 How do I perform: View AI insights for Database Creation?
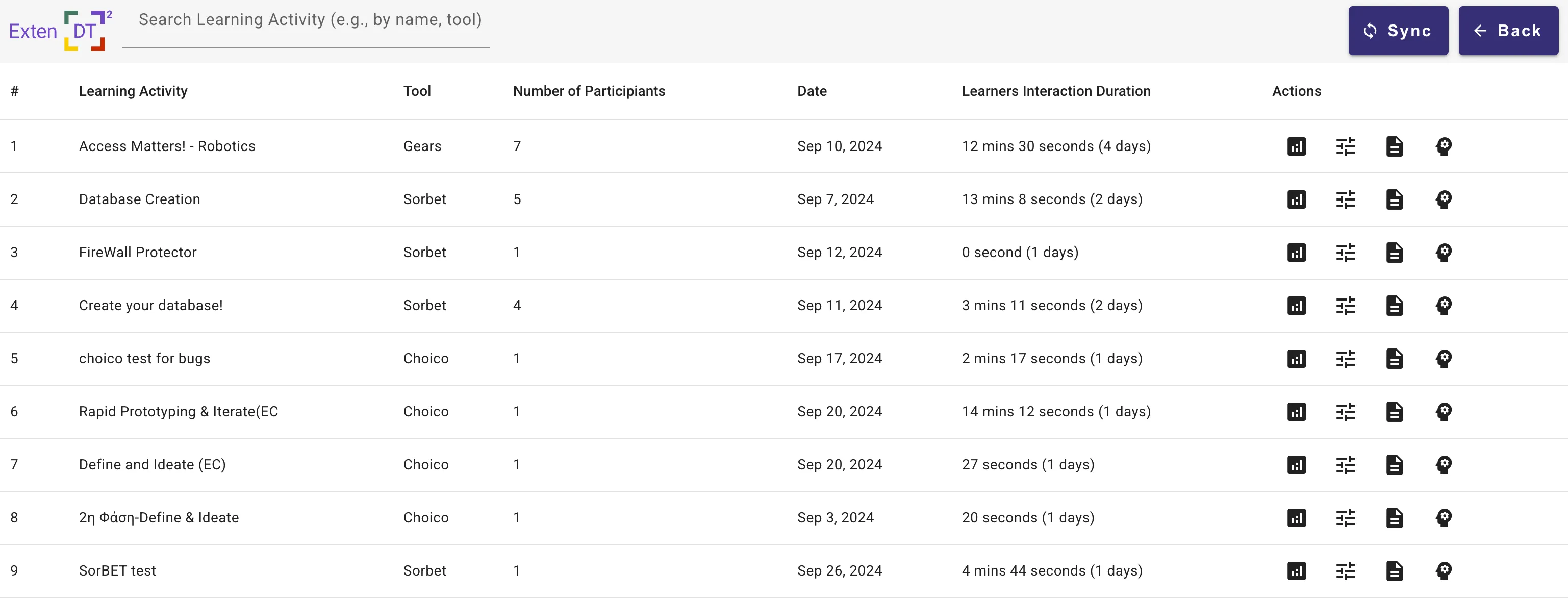pyautogui.click(x=1444, y=199)
